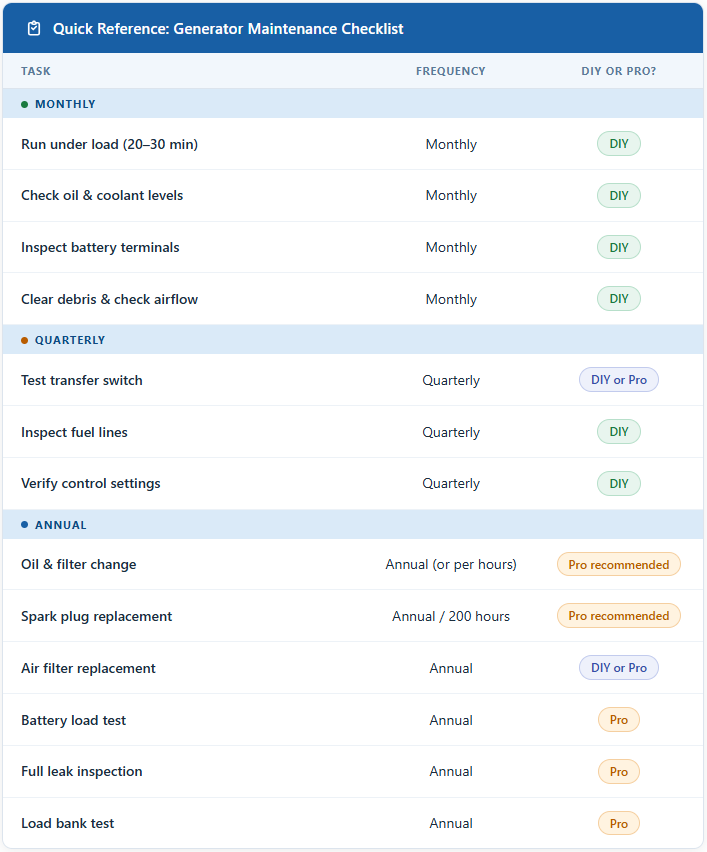Click the Spark plug replacement task
Image resolution: width=707 pixels, height=852 pixels.
point(96,616)
